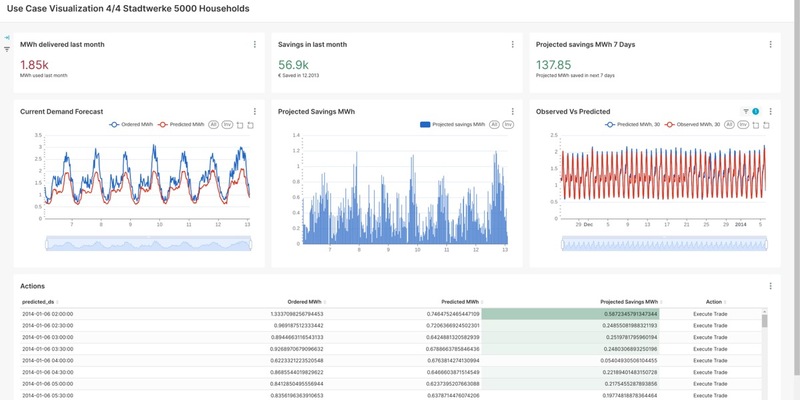Open the filter icon in the left sidebar
800x400 pixels.
7,49
